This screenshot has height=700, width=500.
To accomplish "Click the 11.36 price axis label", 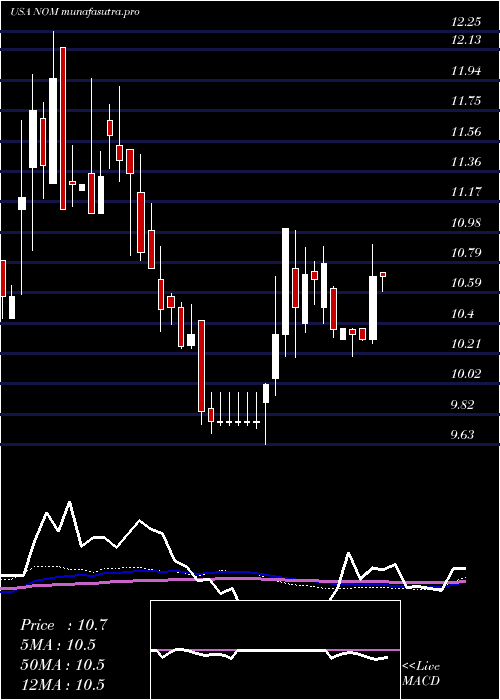I will (466, 162).
